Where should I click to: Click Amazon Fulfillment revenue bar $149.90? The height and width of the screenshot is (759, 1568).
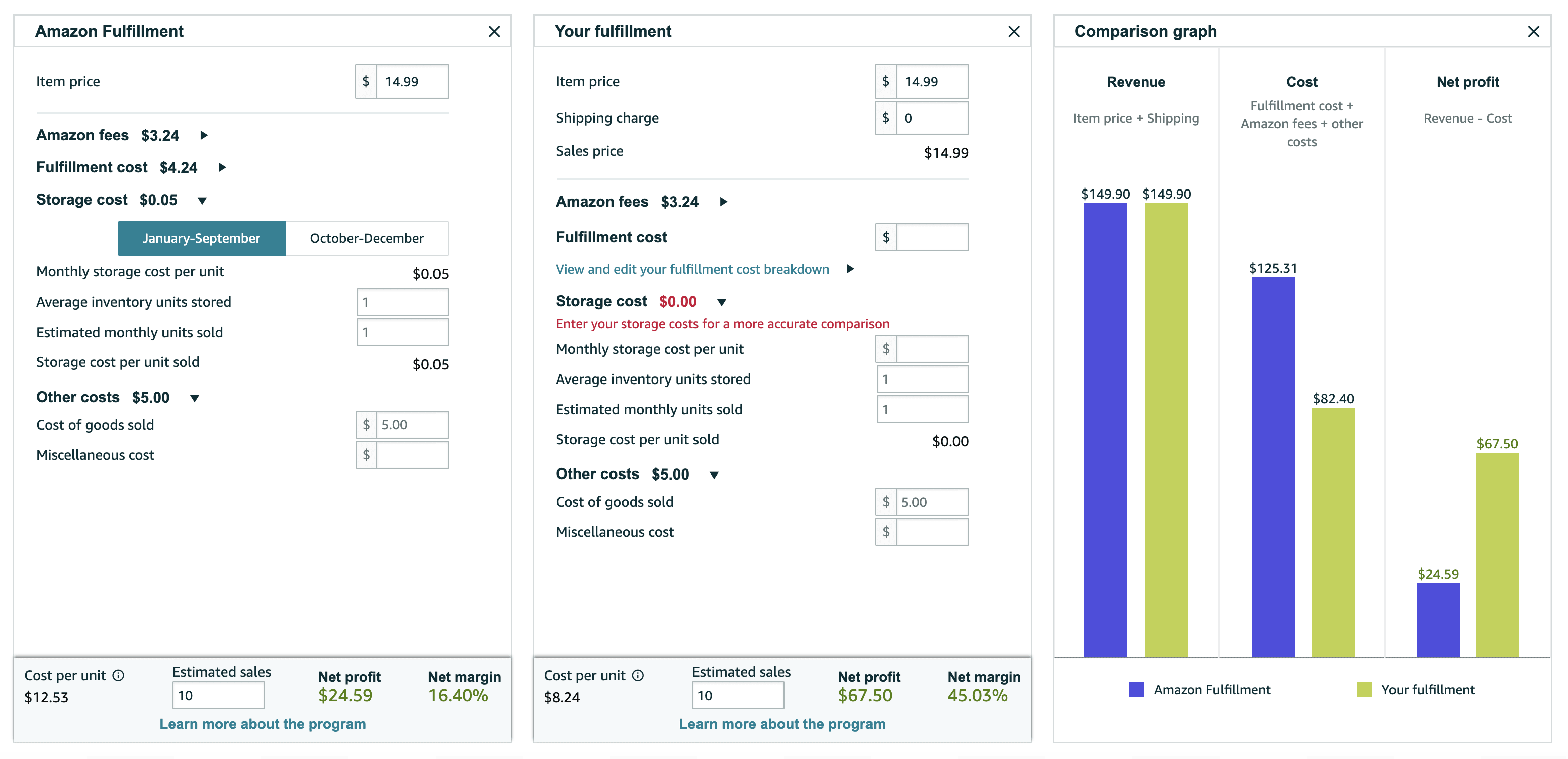click(x=1105, y=430)
